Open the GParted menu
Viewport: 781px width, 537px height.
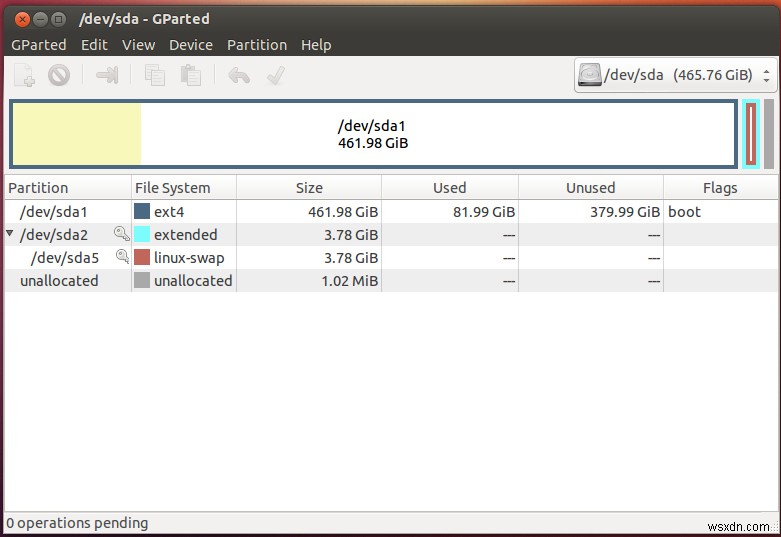[39, 45]
